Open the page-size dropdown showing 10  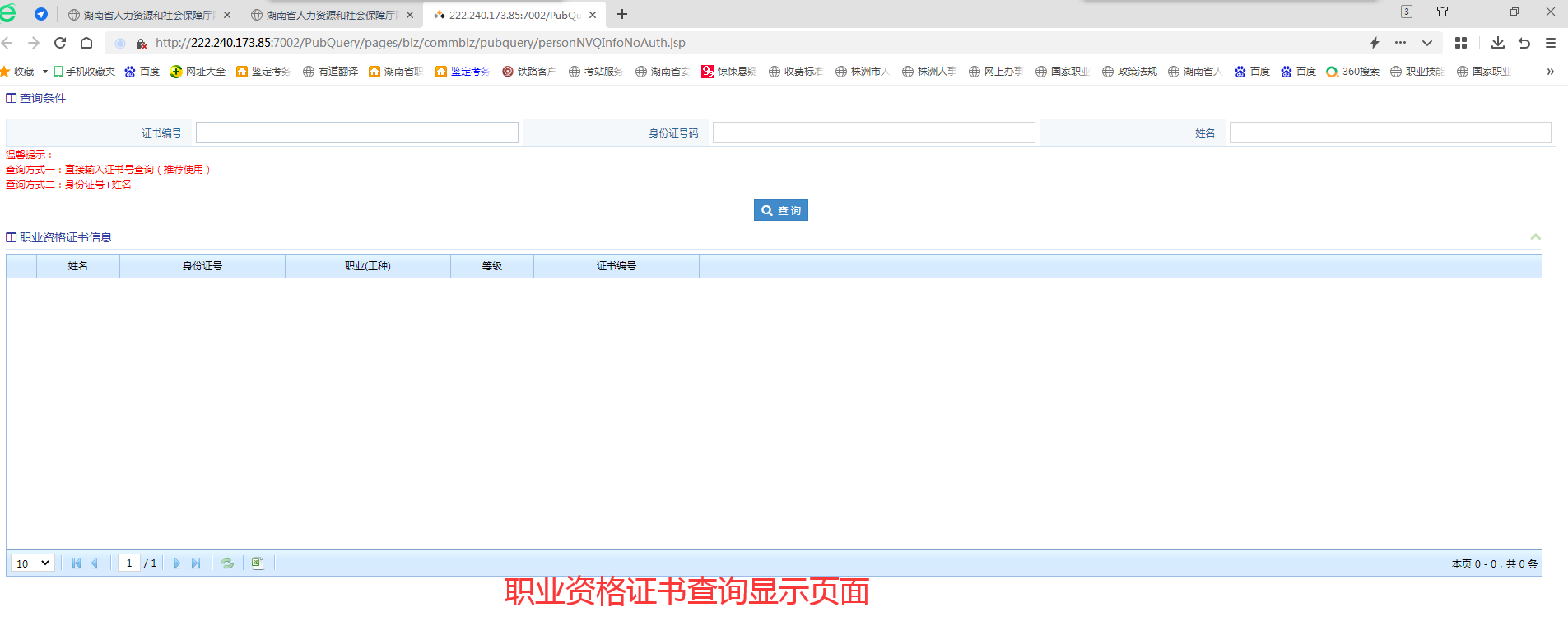(33, 563)
